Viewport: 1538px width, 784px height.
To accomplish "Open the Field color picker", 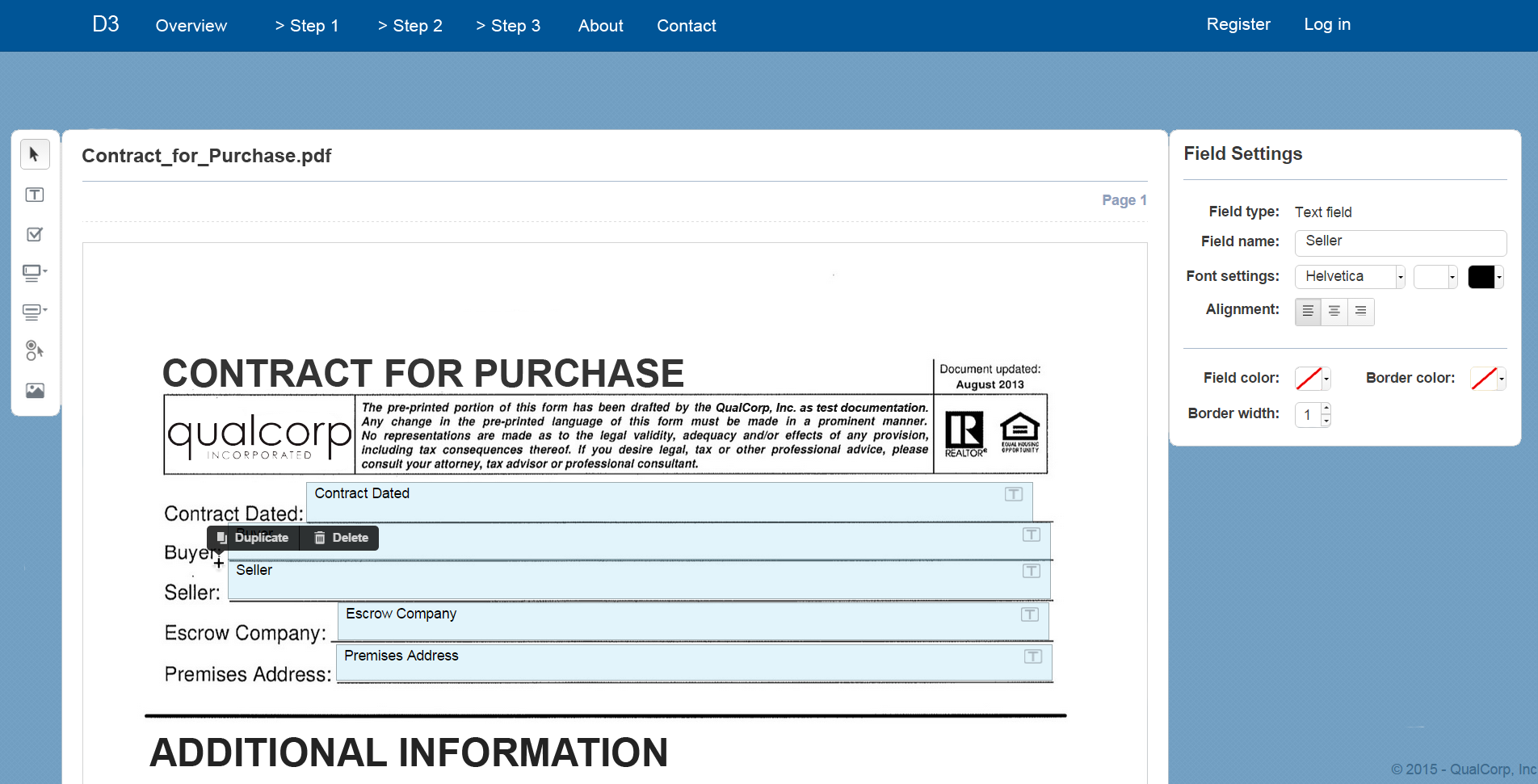I will (x=1313, y=378).
